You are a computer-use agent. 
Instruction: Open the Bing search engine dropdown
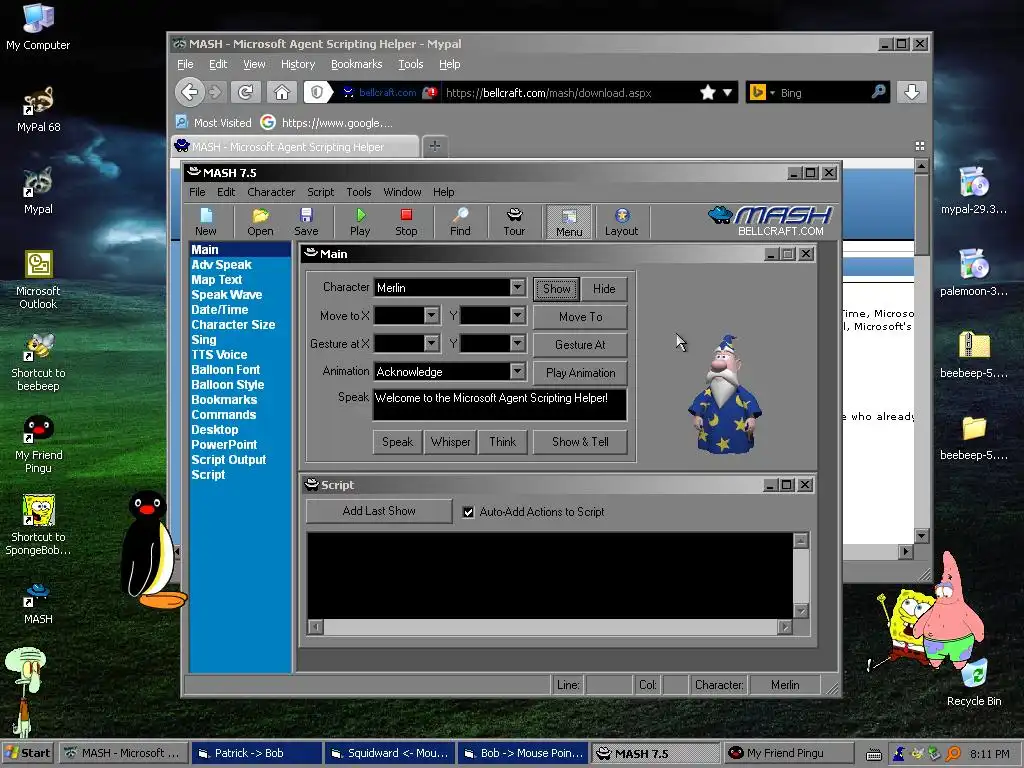pyautogui.click(x=773, y=93)
